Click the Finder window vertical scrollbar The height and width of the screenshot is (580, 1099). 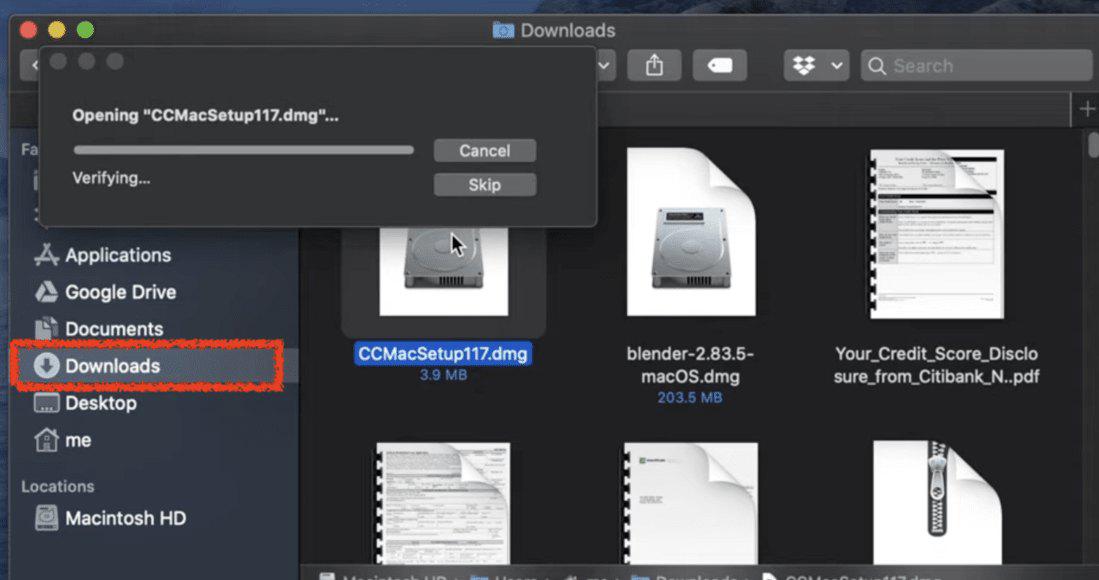pyautogui.click(x=1093, y=144)
